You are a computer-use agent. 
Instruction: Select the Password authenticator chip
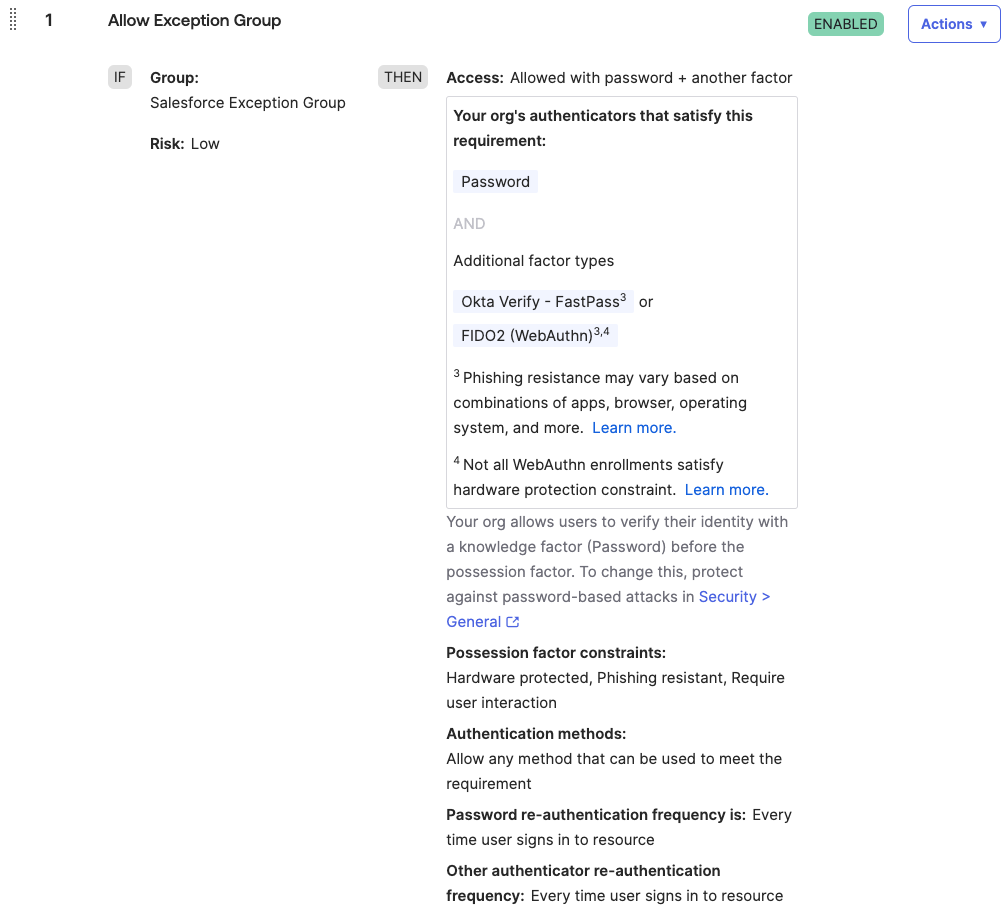(495, 182)
